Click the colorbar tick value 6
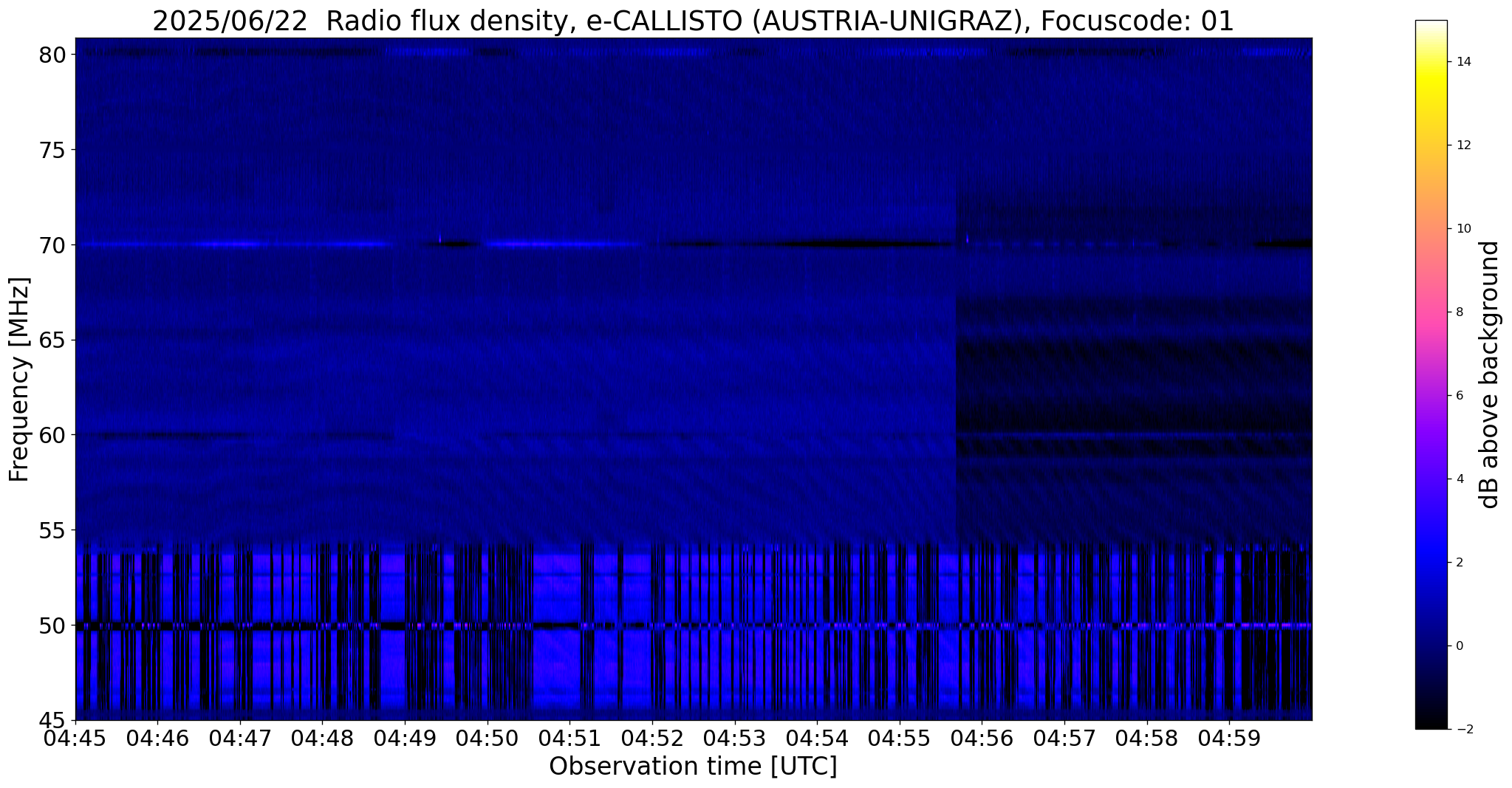The width and height of the screenshot is (1512, 788). click(x=1458, y=396)
